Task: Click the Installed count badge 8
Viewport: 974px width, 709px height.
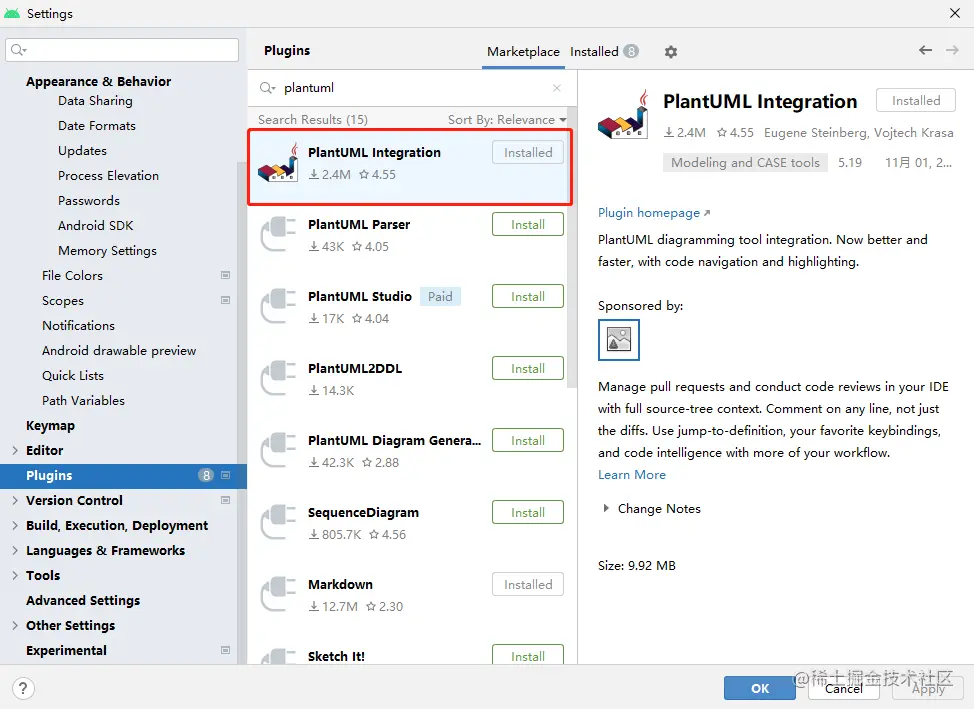Action: [x=631, y=52]
